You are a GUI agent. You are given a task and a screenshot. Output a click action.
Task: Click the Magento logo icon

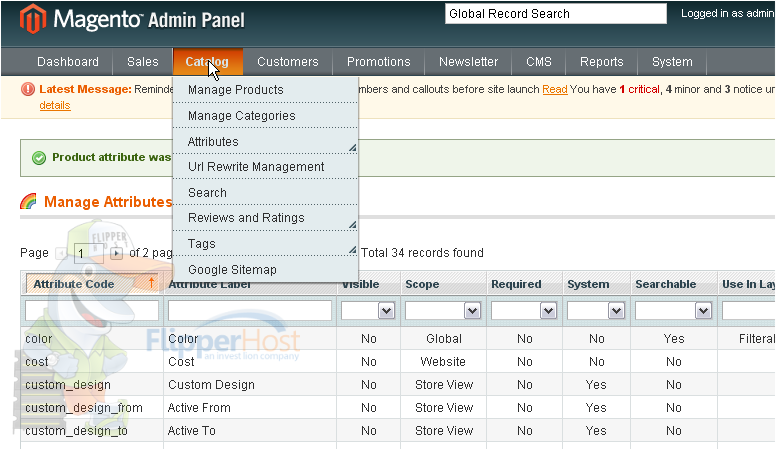pos(33,19)
